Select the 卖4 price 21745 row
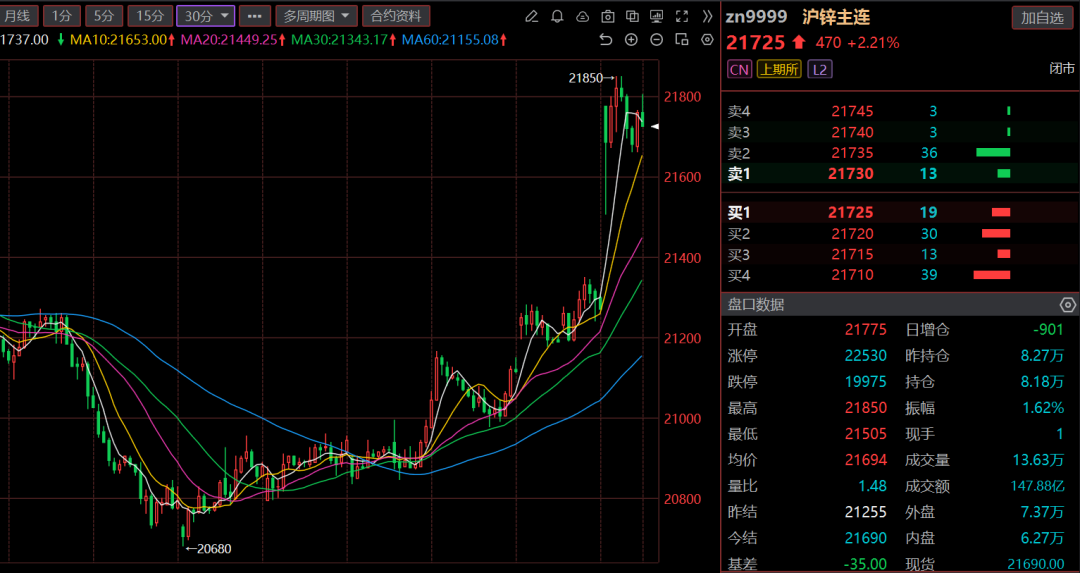The height and width of the screenshot is (573, 1080). tap(900, 111)
